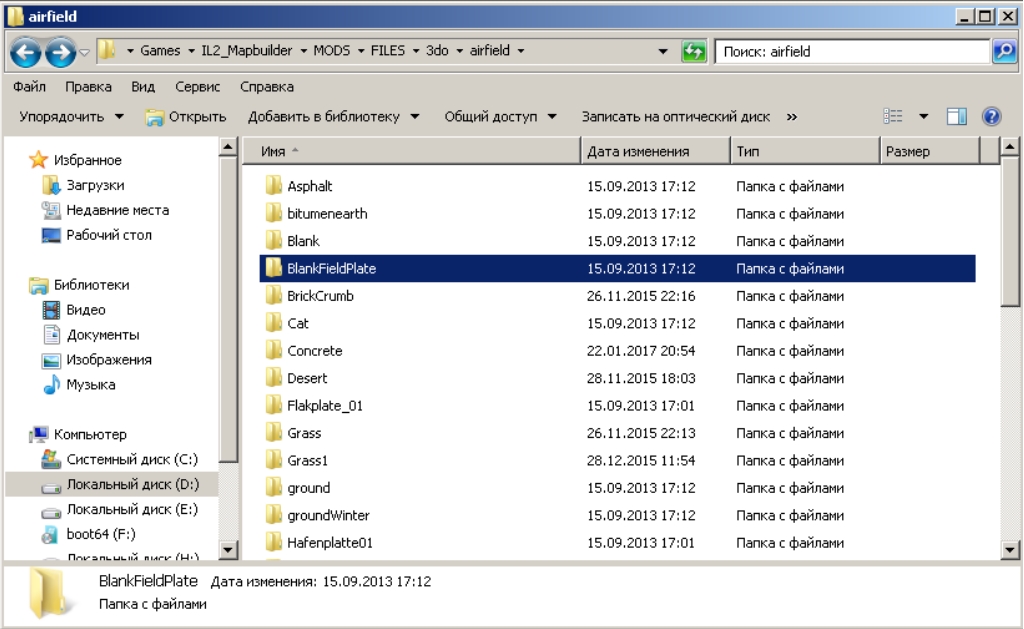This screenshot has width=1024, height=629.
Task: Select Локальный диск (E:) in sidebar
Action: pyautogui.click(x=132, y=509)
